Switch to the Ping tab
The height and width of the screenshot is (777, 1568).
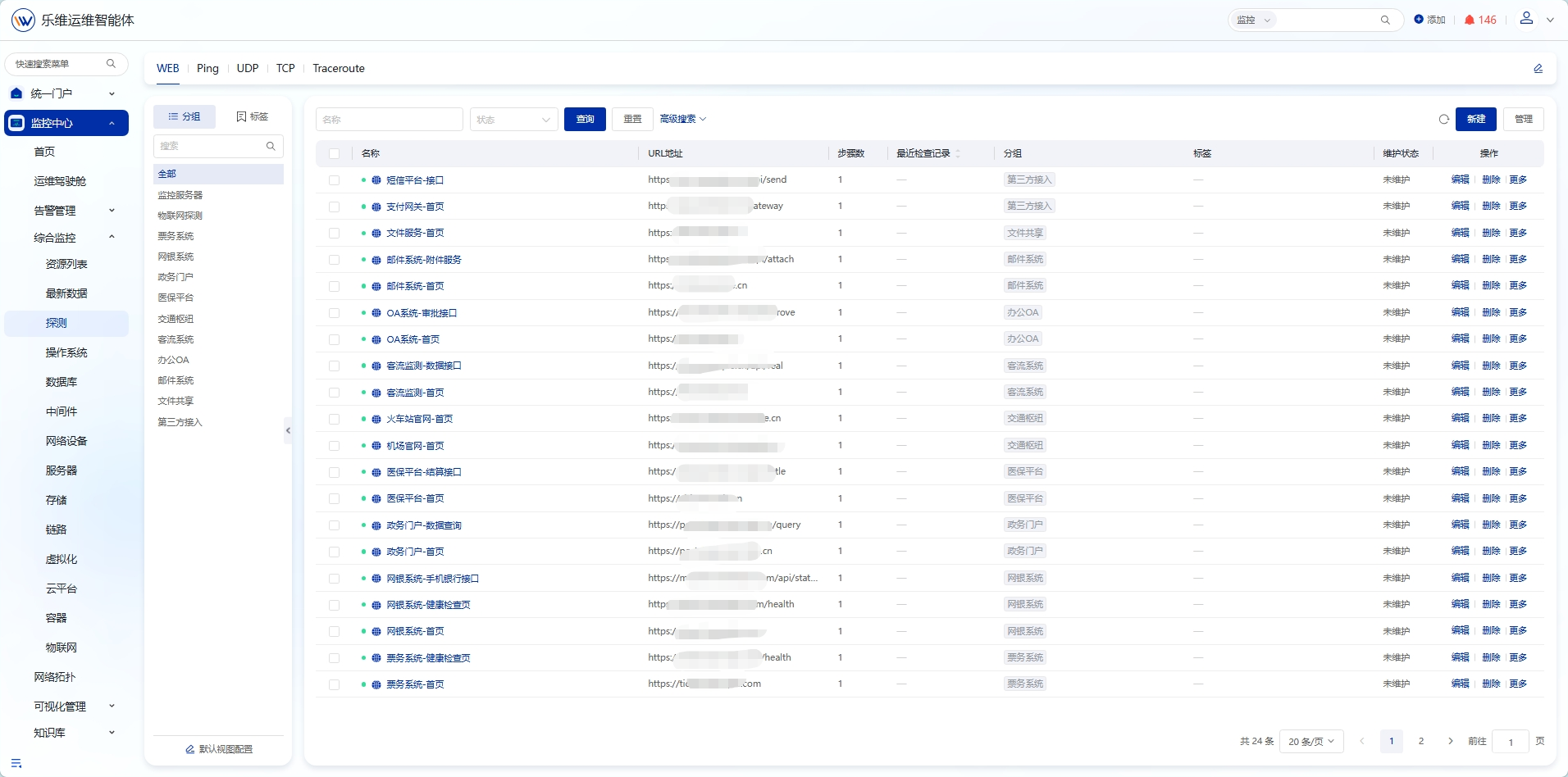pos(207,69)
